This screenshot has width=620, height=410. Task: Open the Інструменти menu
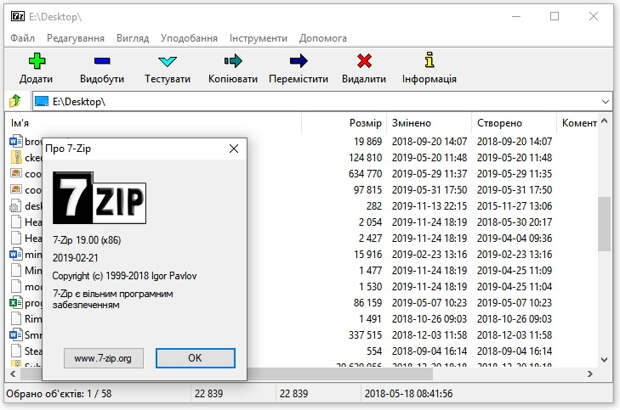click(258, 38)
